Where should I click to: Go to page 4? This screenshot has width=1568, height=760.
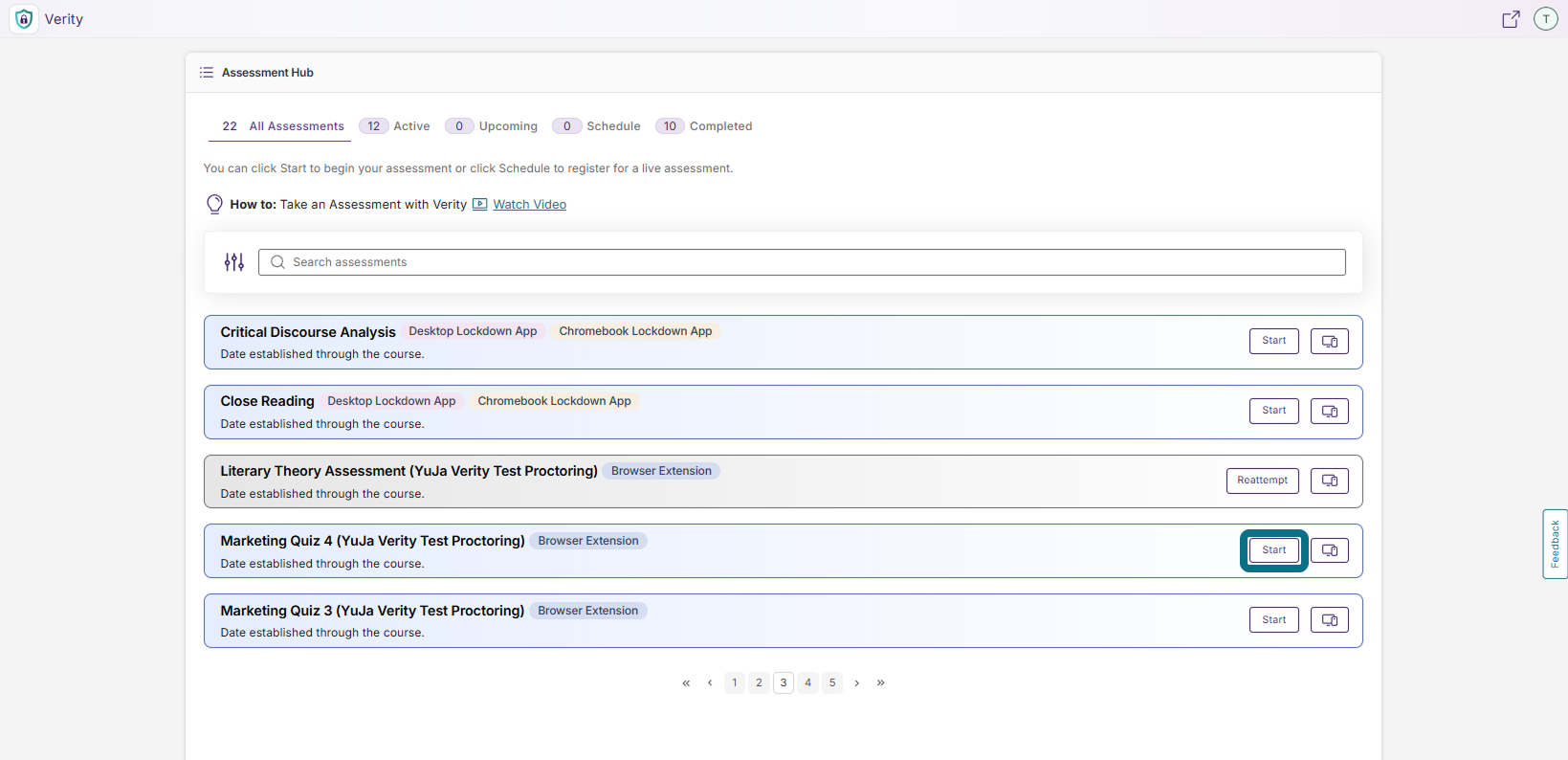808,683
